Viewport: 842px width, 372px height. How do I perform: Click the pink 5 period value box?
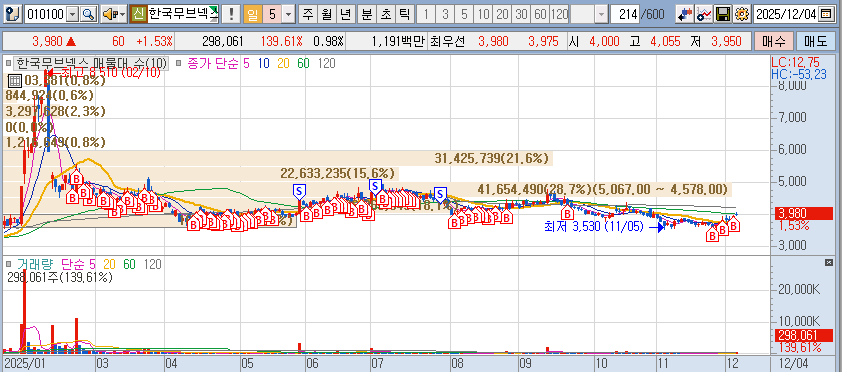(272, 14)
